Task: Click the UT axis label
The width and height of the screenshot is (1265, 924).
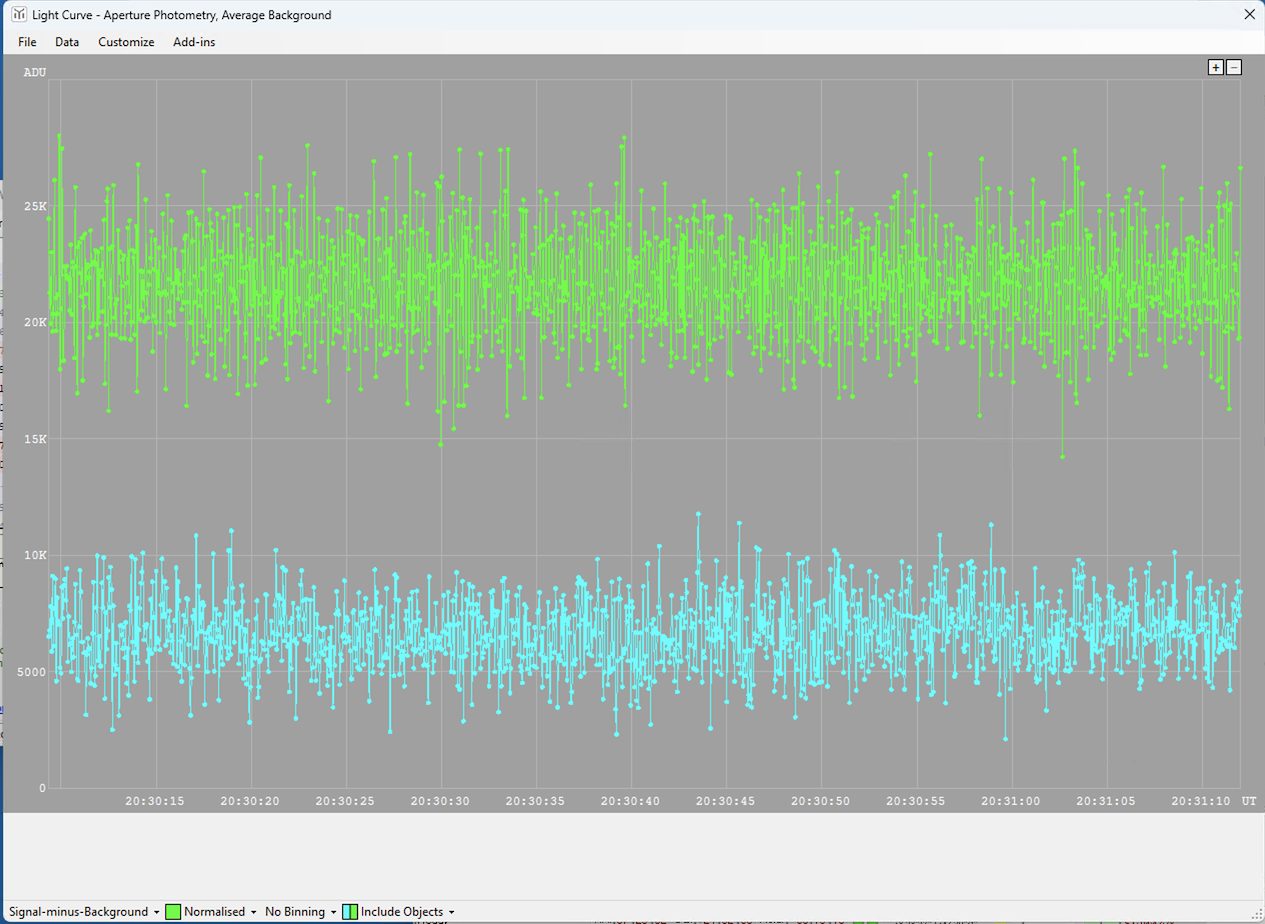Action: [1249, 801]
